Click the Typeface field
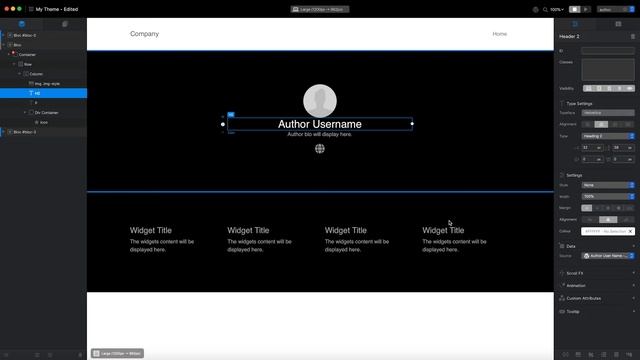640x360 pixels. point(608,113)
